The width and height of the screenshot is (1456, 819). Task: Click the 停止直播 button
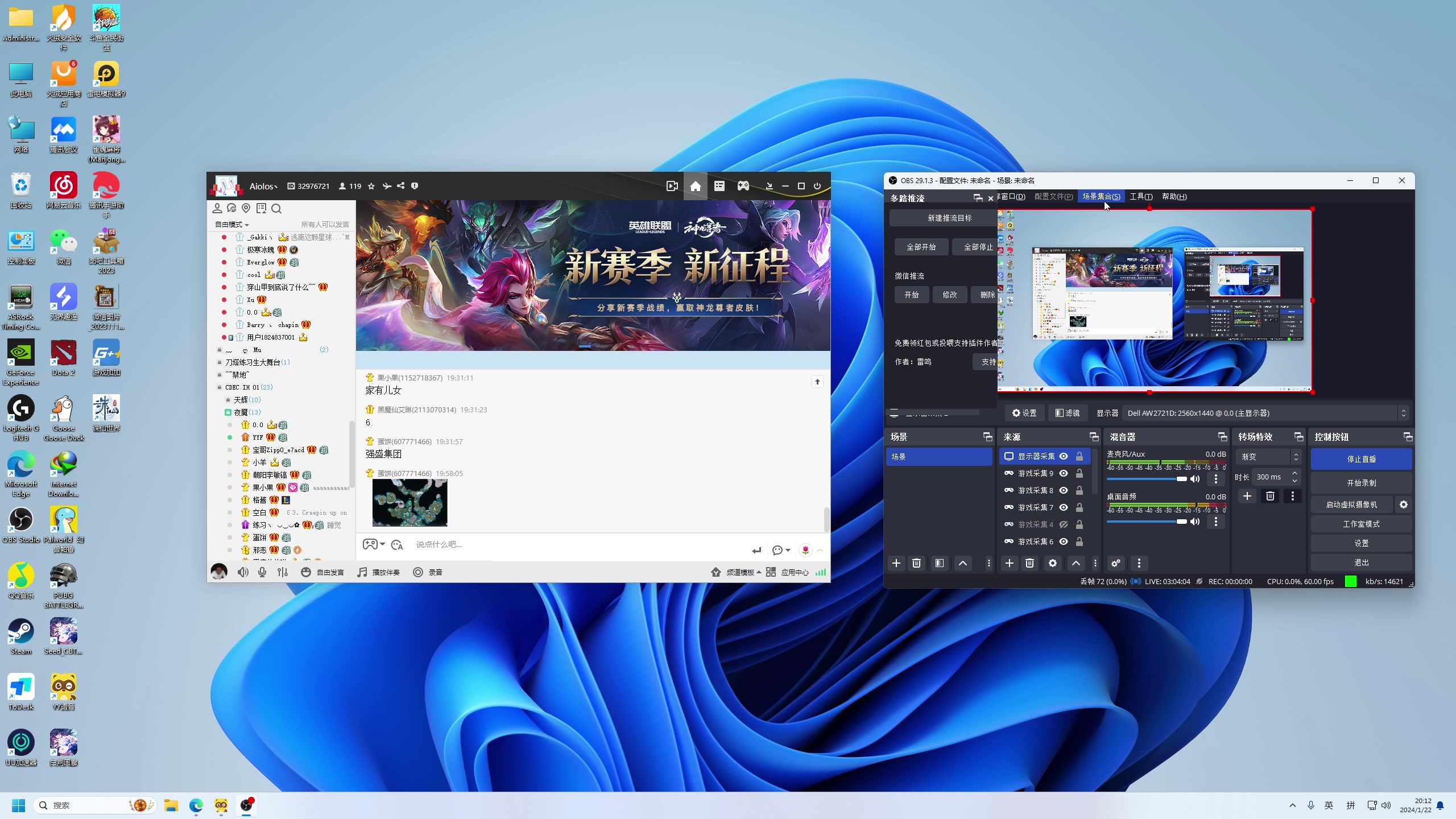pyautogui.click(x=1361, y=459)
